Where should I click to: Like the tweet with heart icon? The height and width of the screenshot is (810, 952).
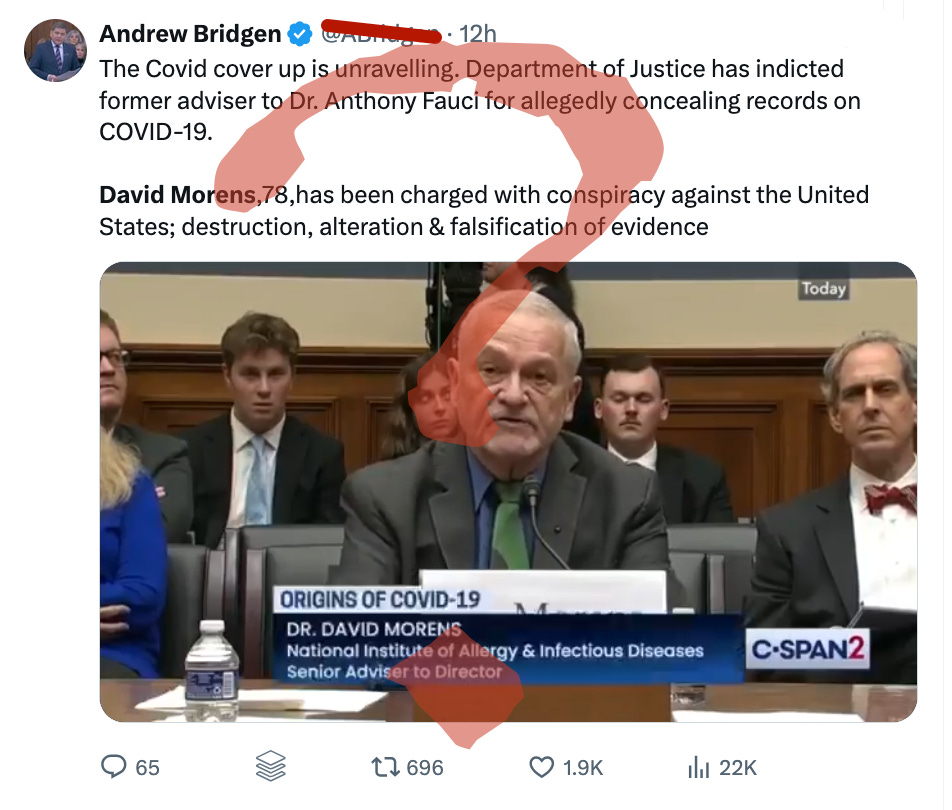point(542,767)
